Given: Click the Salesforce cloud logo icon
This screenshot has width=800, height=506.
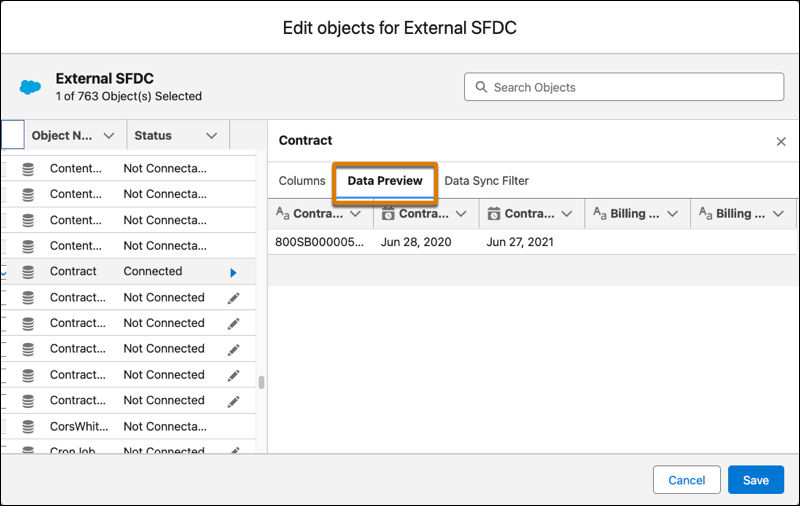Looking at the screenshot, I should coord(30,87).
